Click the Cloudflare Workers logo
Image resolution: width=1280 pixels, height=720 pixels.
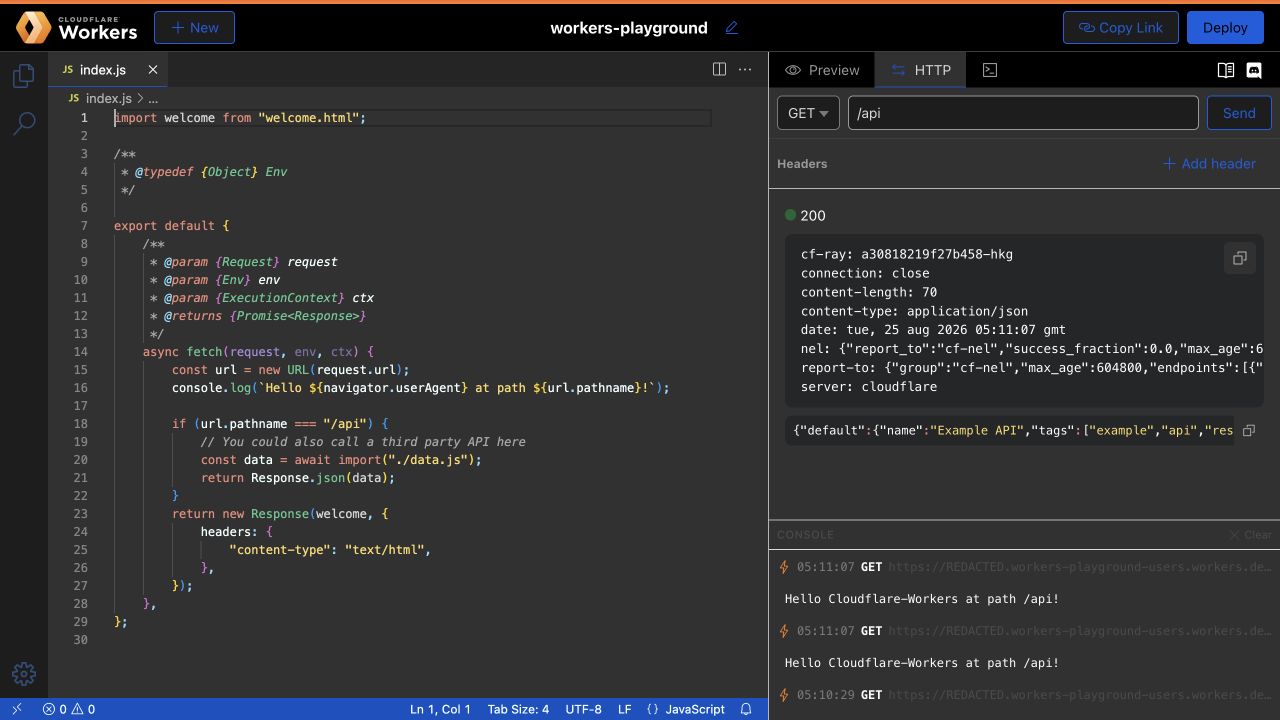(x=77, y=28)
